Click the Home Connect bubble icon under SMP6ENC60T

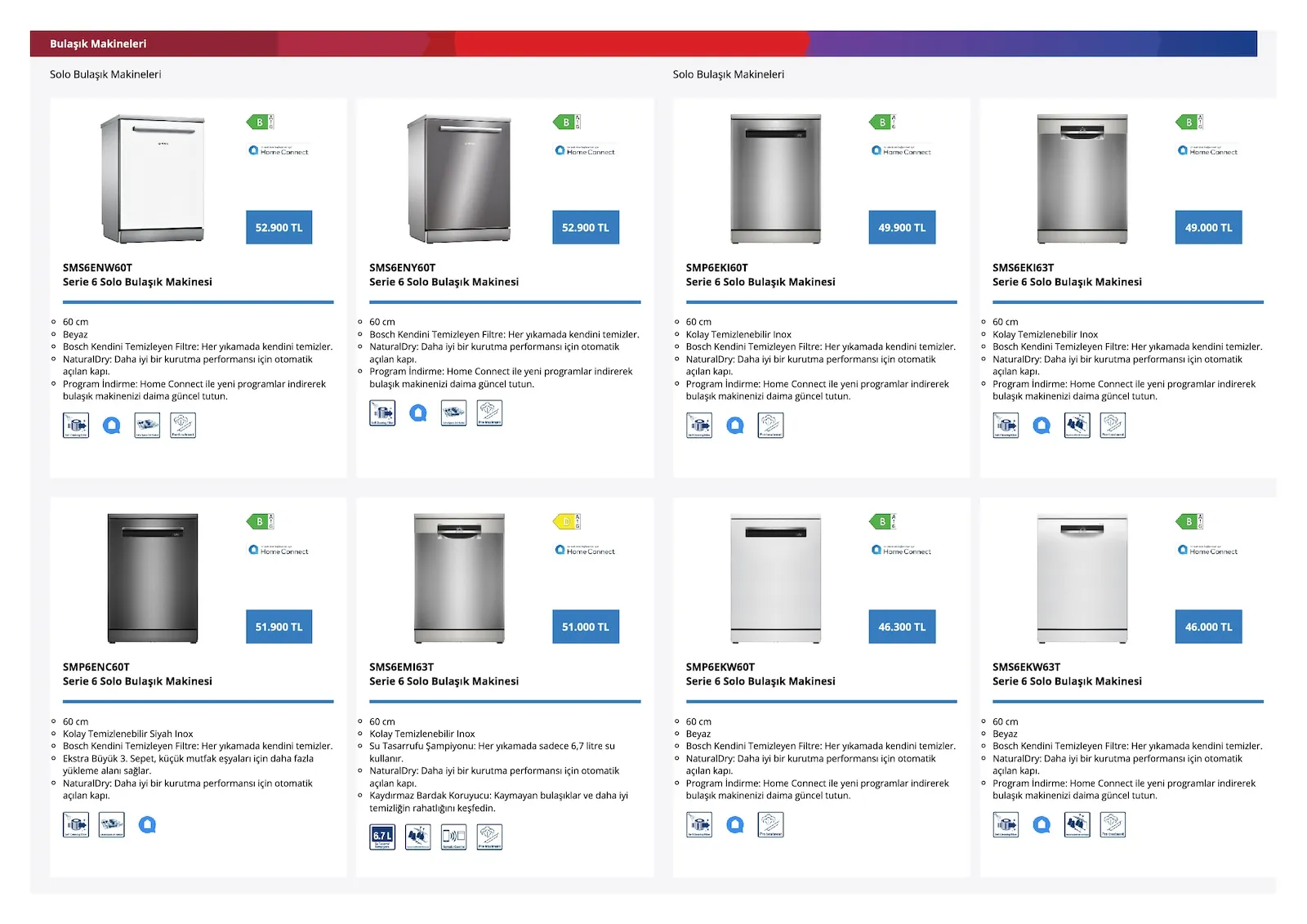pos(147,825)
